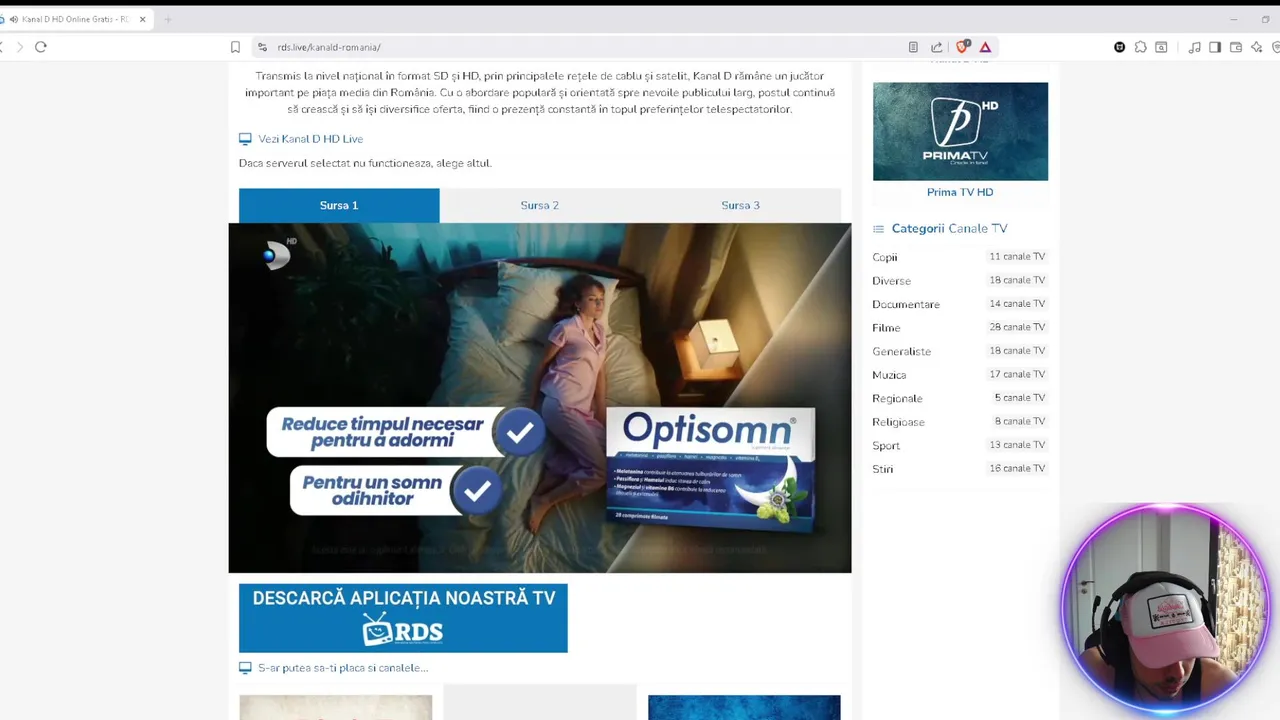Open the Regionale category
1280x720 pixels.
(897, 398)
